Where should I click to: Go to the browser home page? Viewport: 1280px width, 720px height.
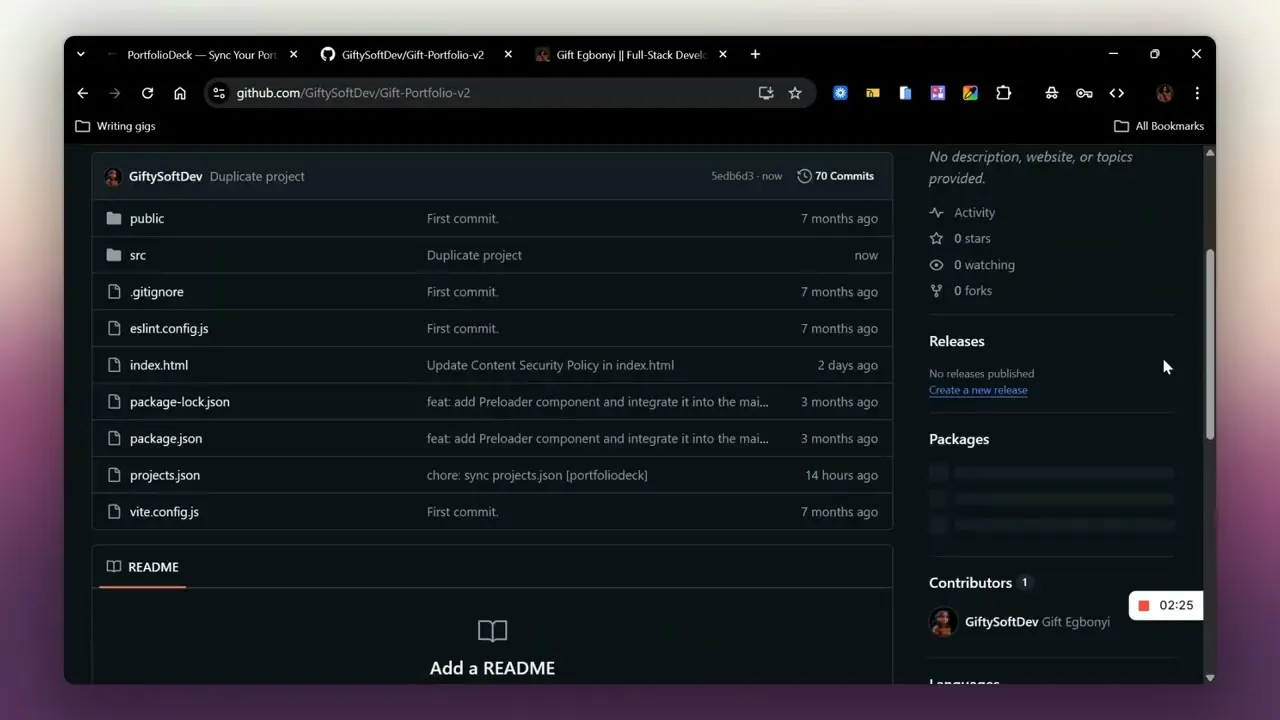(x=180, y=93)
